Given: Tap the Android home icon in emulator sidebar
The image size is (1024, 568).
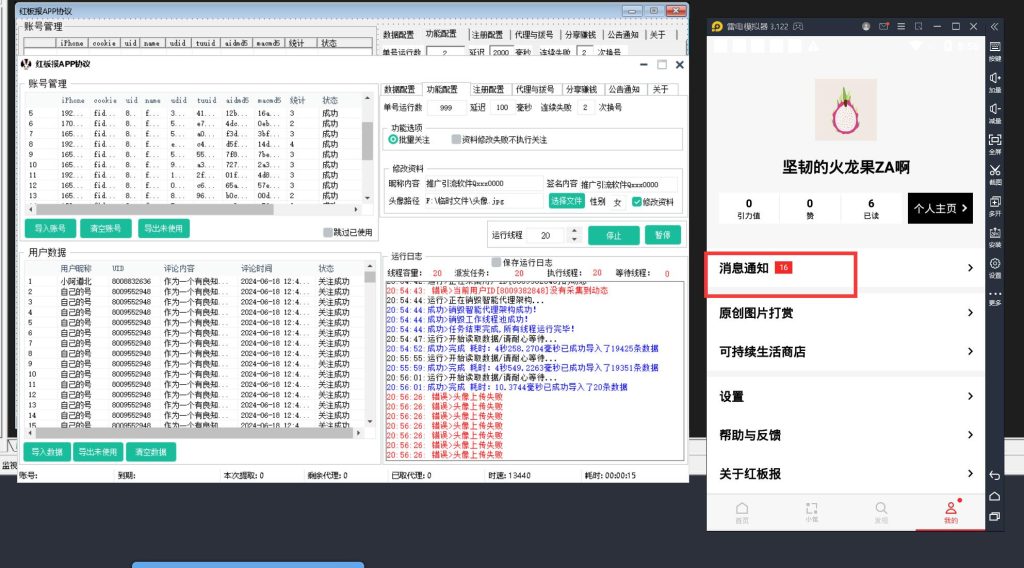Looking at the screenshot, I should 995,496.
